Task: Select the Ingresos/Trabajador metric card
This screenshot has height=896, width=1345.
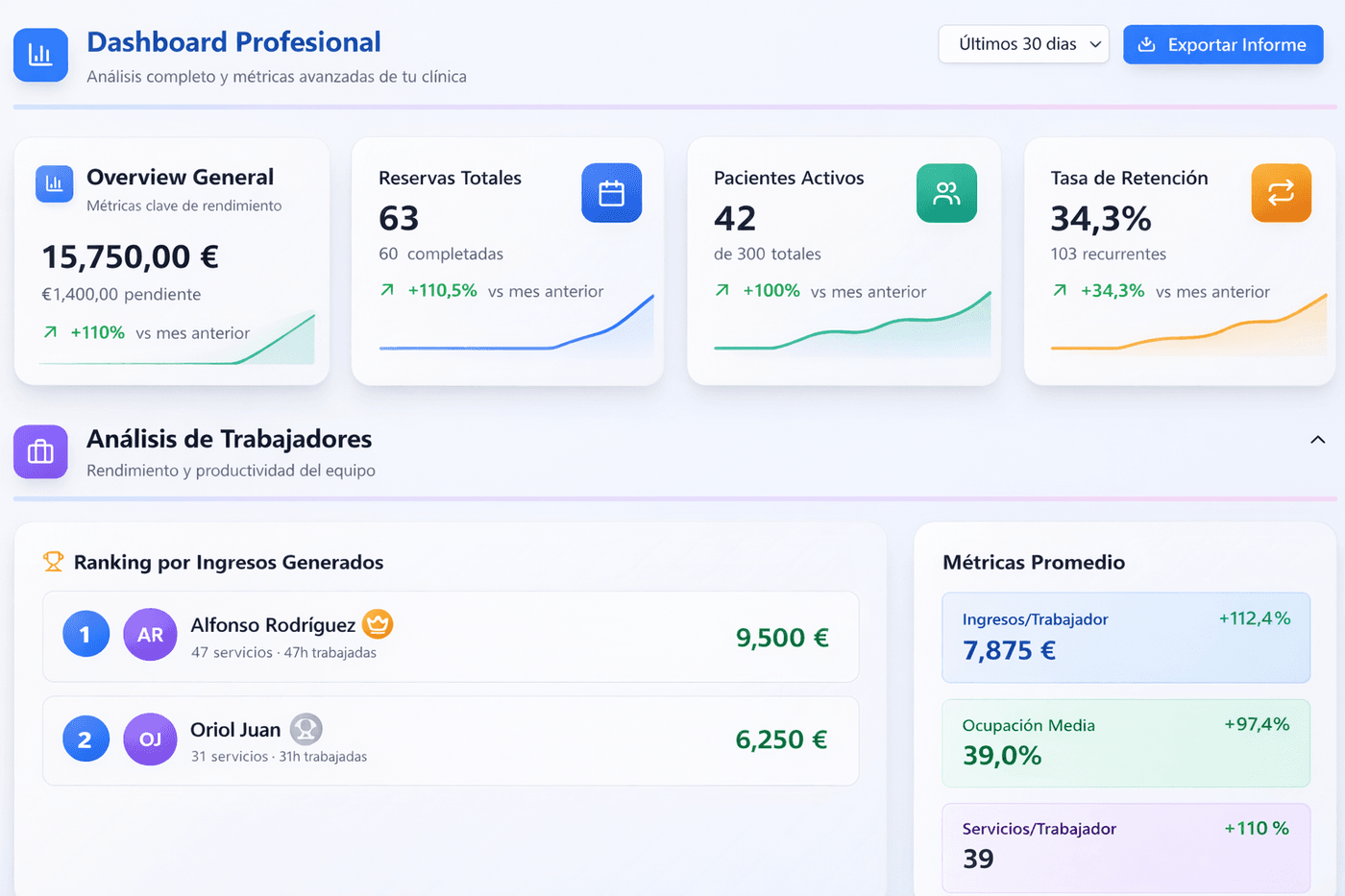Action: coord(1126,637)
